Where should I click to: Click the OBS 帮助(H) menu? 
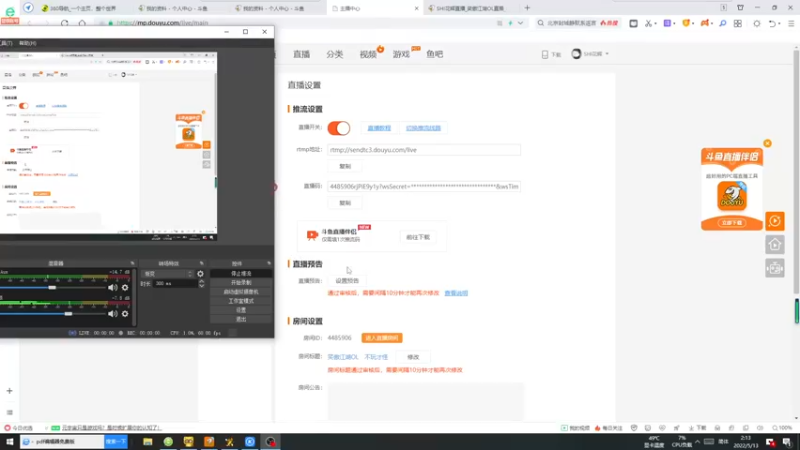(x=28, y=43)
